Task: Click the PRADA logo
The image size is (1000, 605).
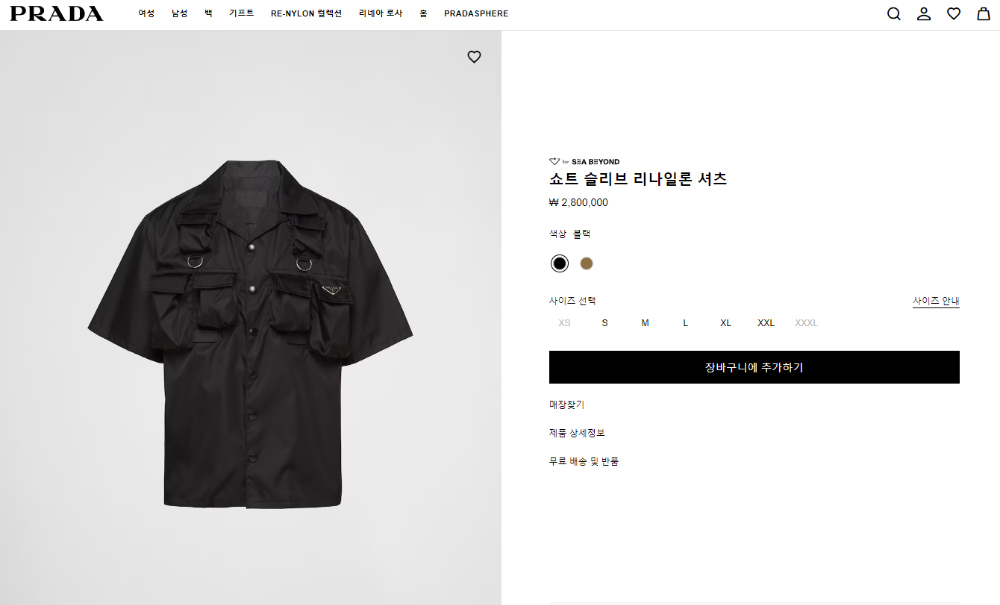Action: [56, 14]
